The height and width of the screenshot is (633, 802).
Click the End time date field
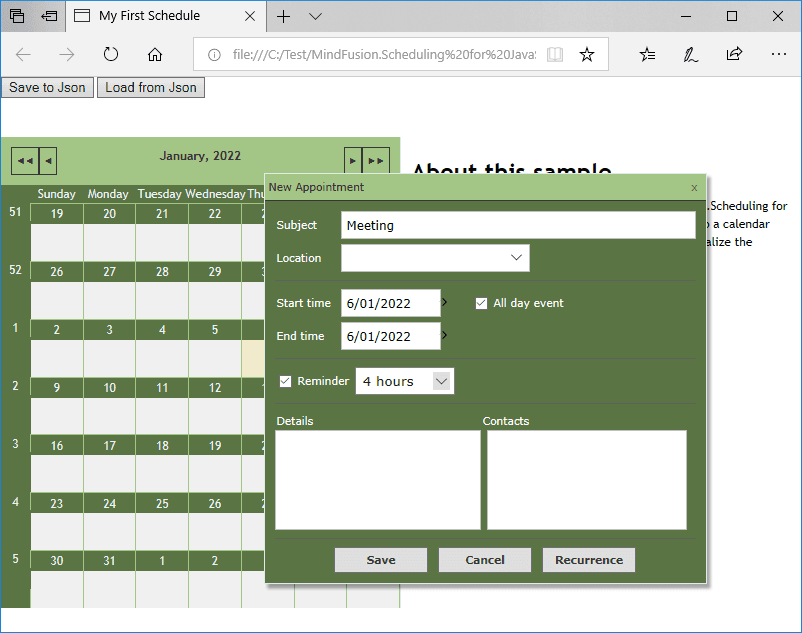(391, 336)
